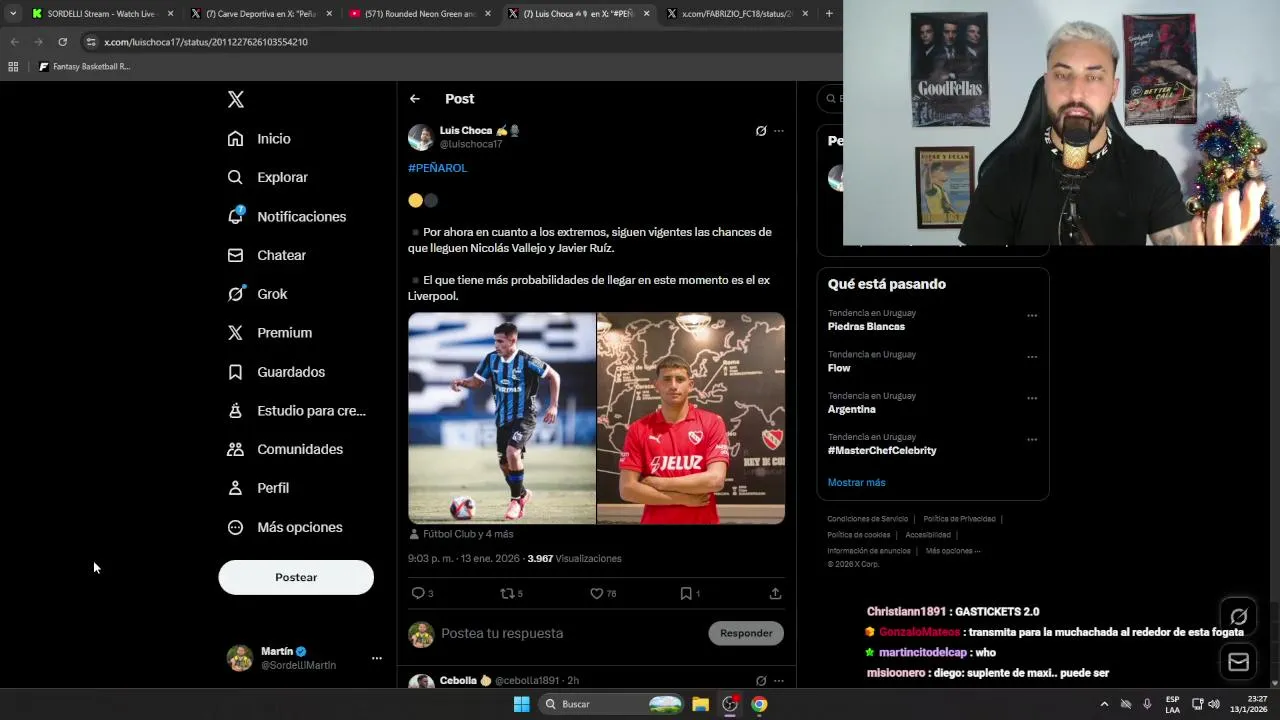This screenshot has height=720, width=1280.
Task: Bookmark the post with count 1
Action: coord(686,593)
